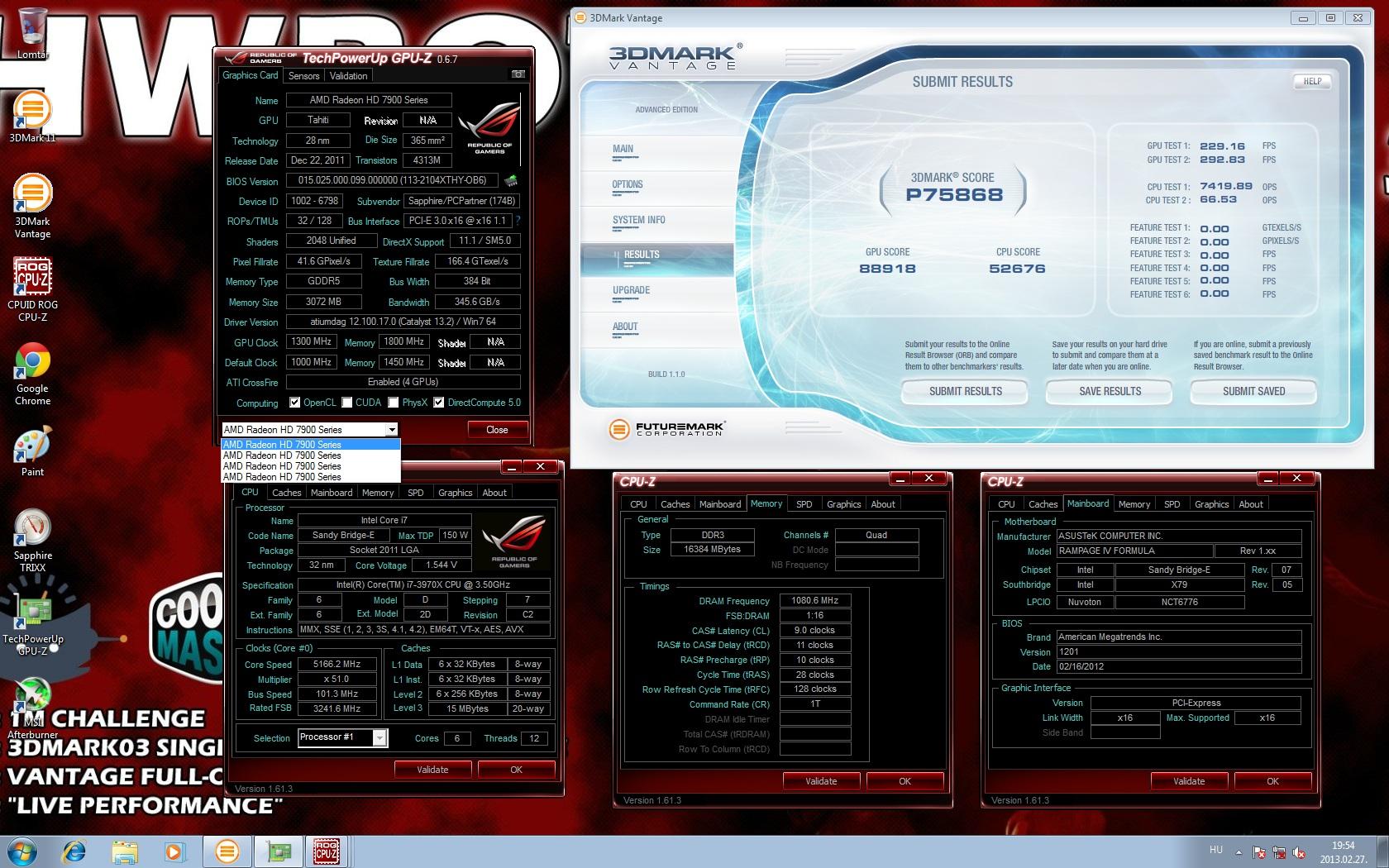The image size is (1389, 868).
Task: Open Google Chrome from the desktop
Action: click(x=32, y=374)
